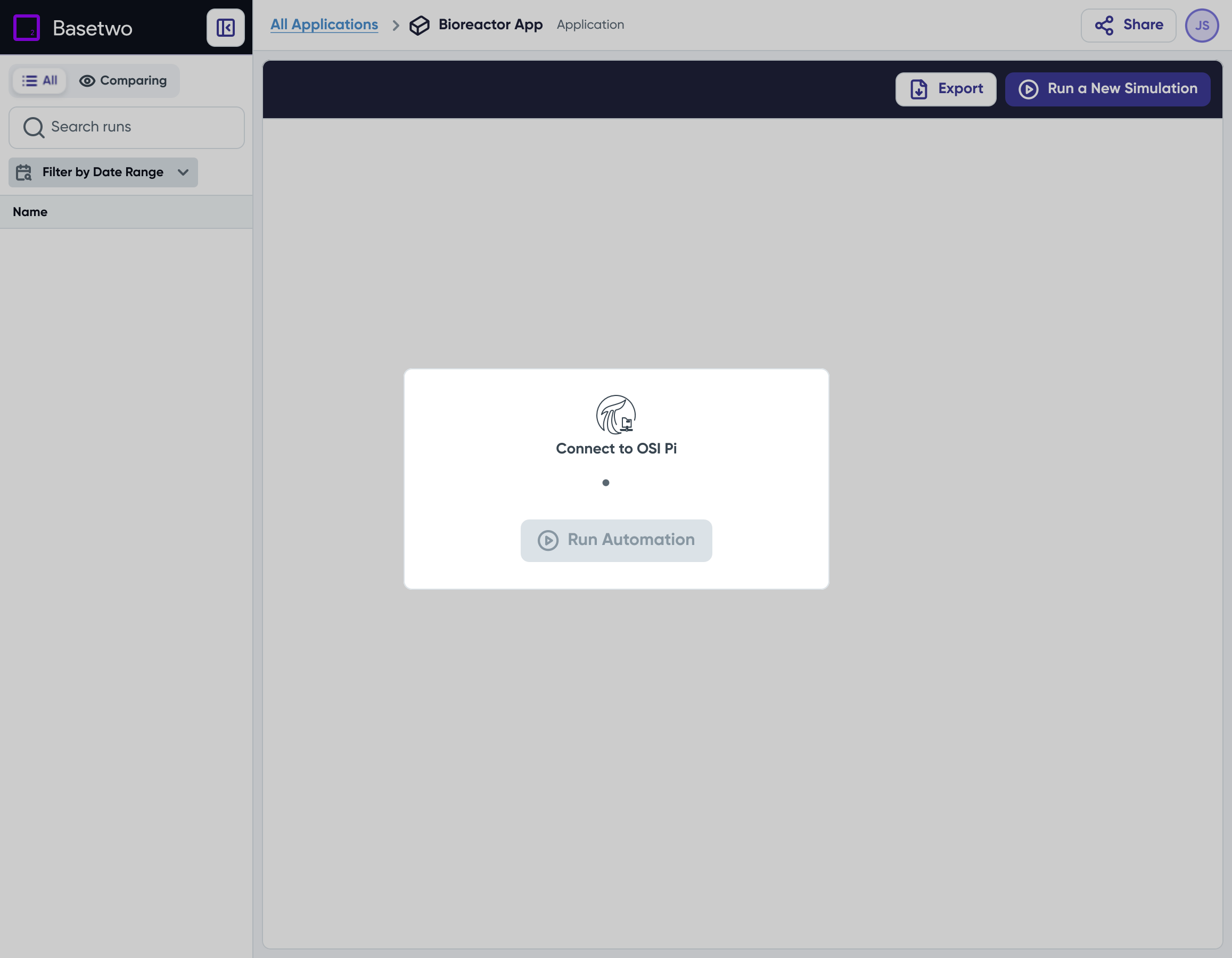Click the search magnifier icon
This screenshot has width=1232, height=958.
(34, 127)
